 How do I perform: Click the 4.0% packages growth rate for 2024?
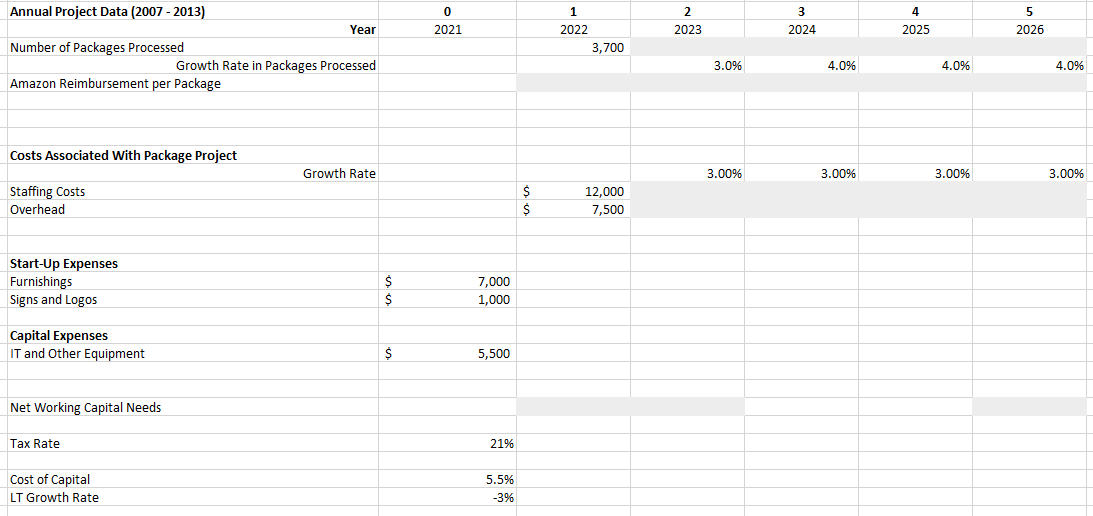(x=842, y=66)
